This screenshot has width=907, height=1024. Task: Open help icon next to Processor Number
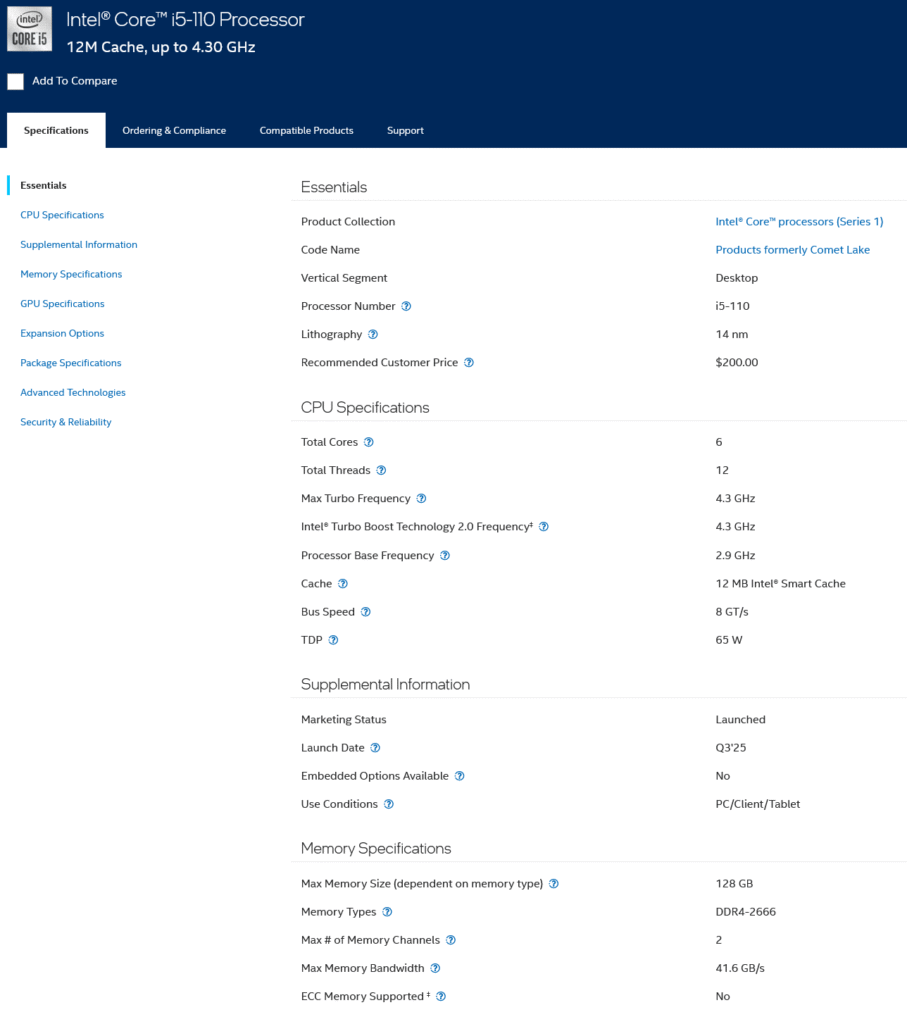tap(406, 306)
